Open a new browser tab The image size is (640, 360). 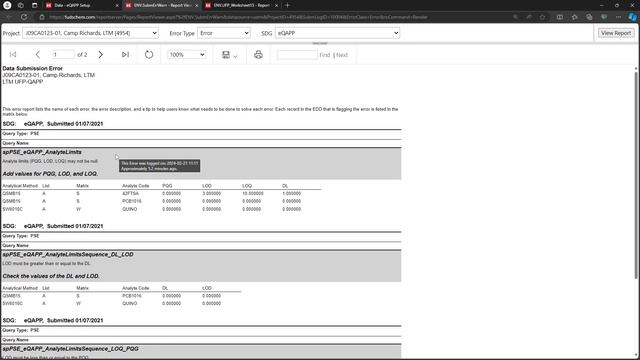(x=287, y=5)
